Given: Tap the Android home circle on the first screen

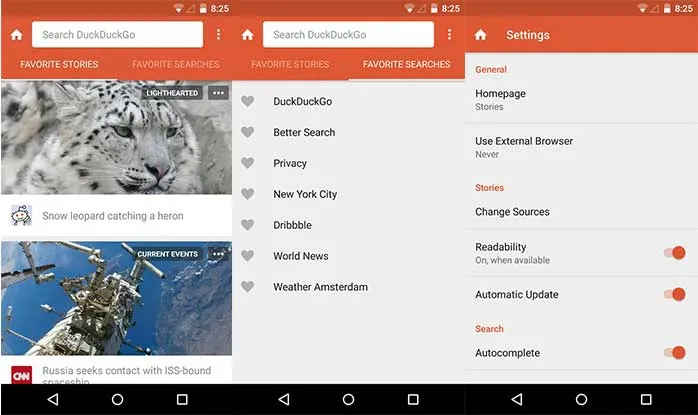Looking at the screenshot, I should tap(118, 399).
